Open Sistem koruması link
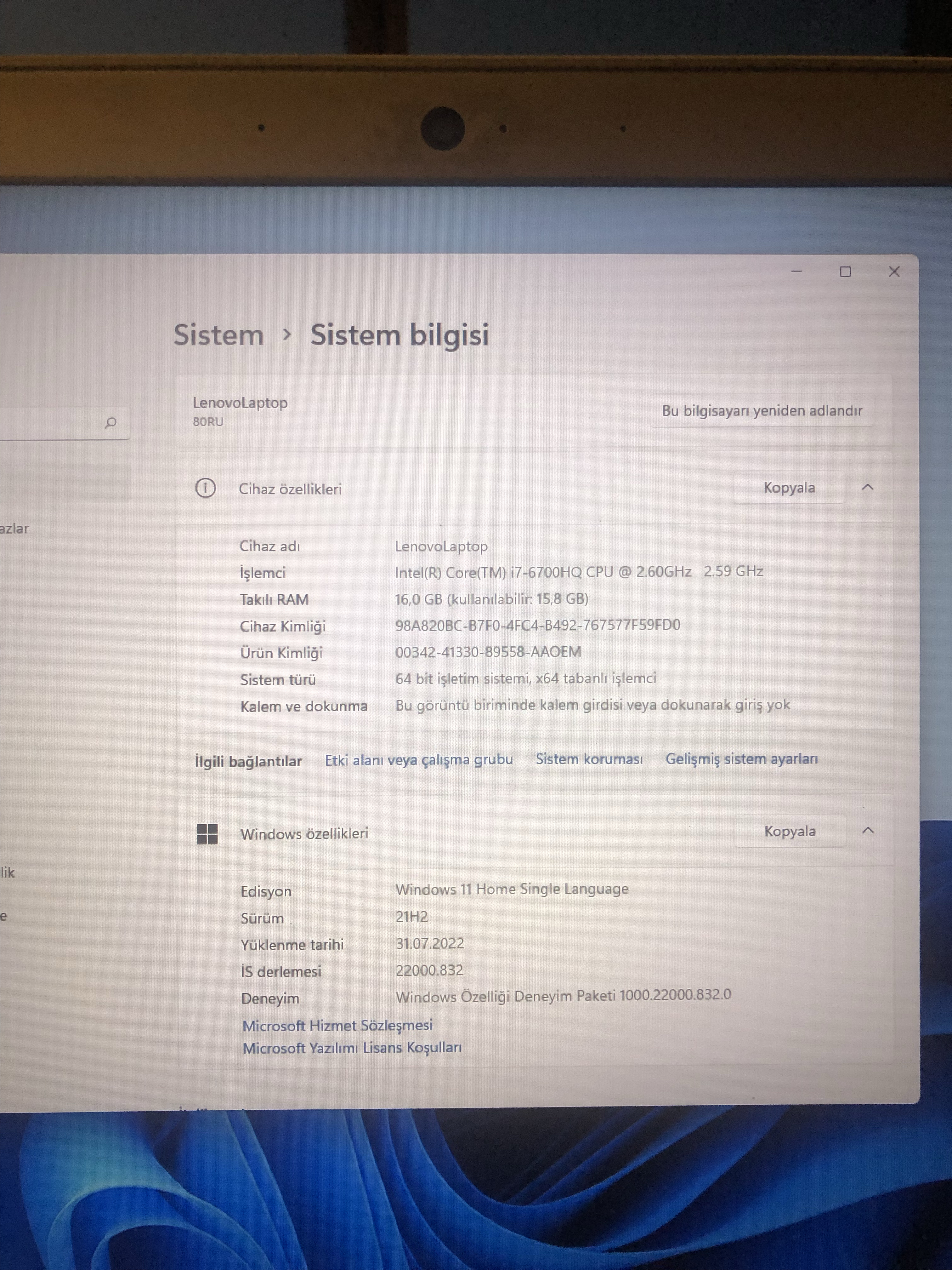This screenshot has width=952, height=1270. click(x=589, y=759)
